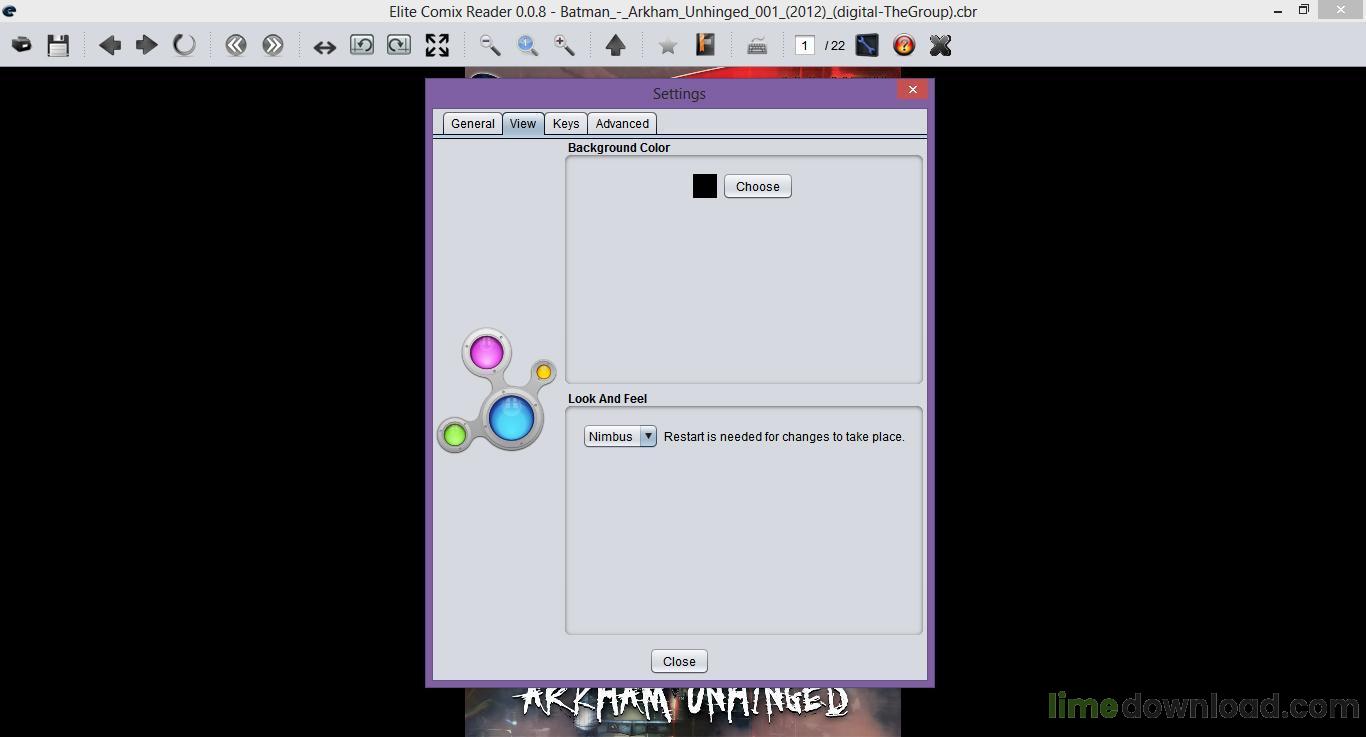Screen dimensions: 1366x737
Task: Click the open file icon in toolbar
Action: tap(21, 45)
